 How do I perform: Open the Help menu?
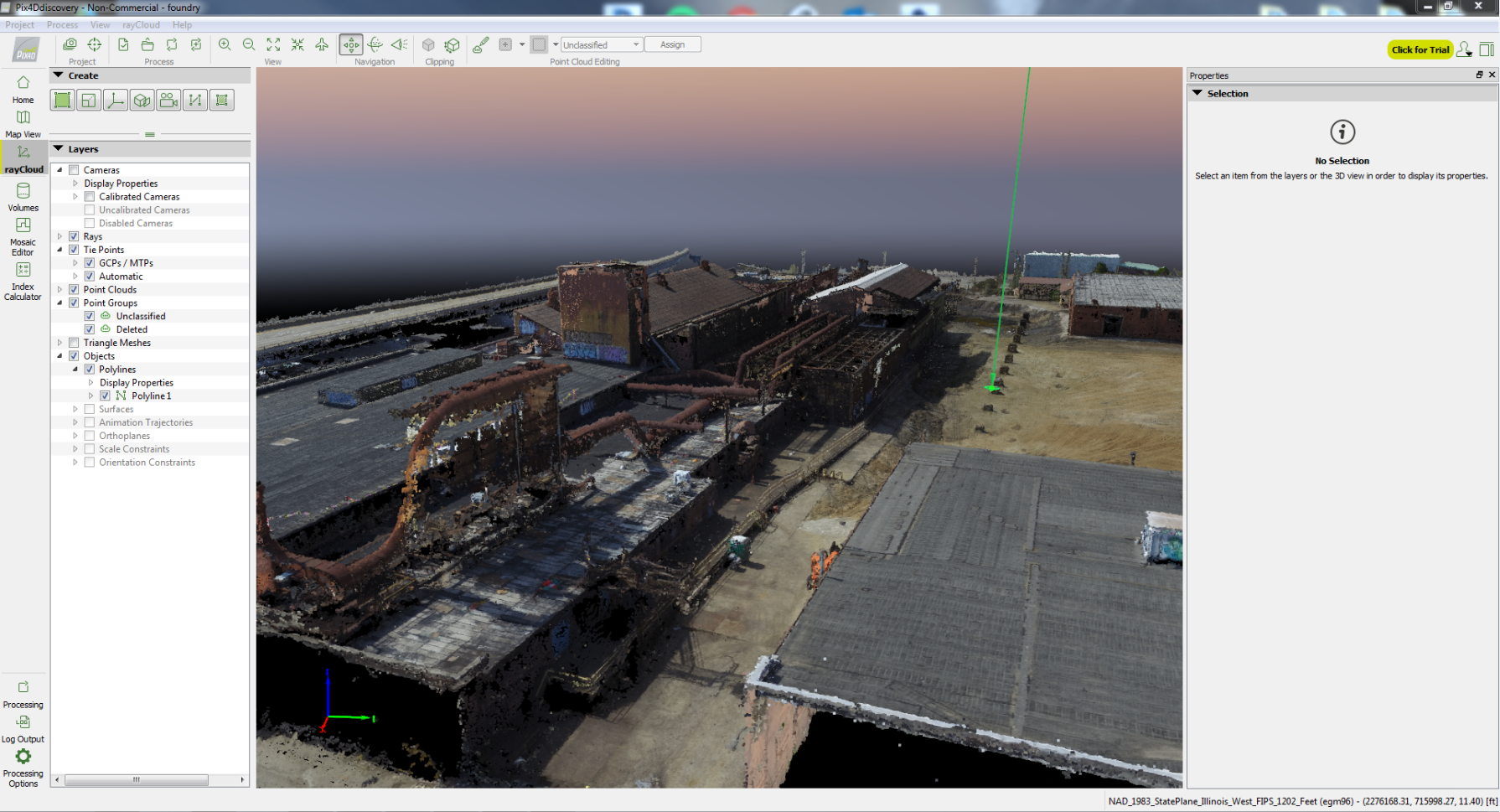coord(182,25)
